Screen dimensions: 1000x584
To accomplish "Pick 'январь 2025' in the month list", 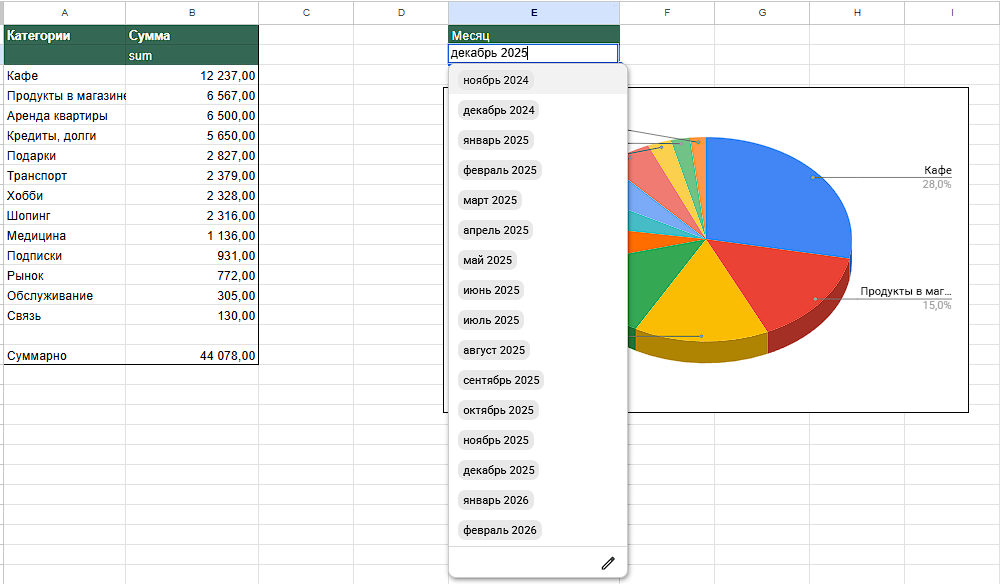I will pos(496,140).
